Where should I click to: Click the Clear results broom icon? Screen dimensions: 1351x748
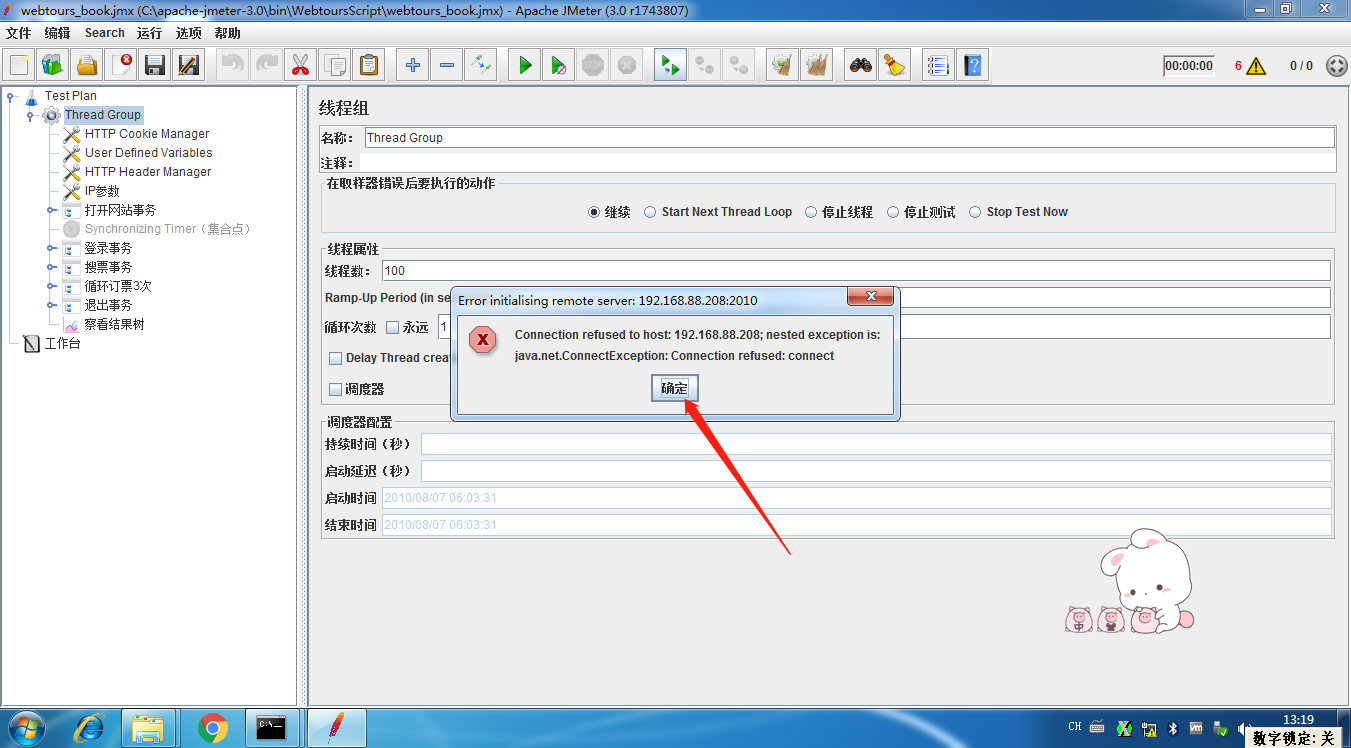[x=782, y=66]
